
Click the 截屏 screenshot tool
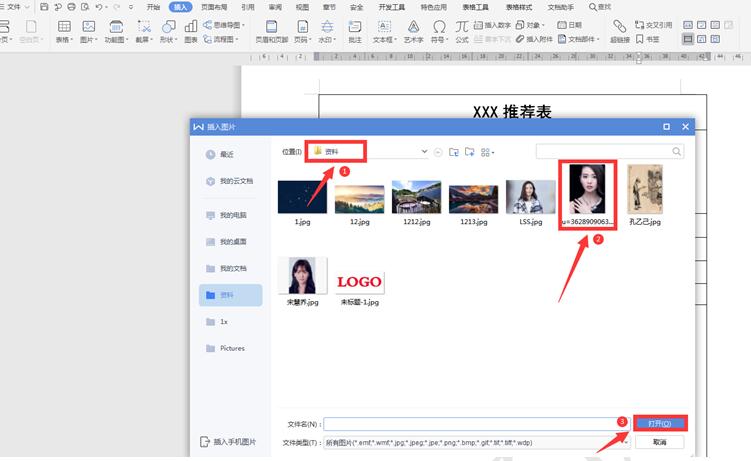(144, 32)
